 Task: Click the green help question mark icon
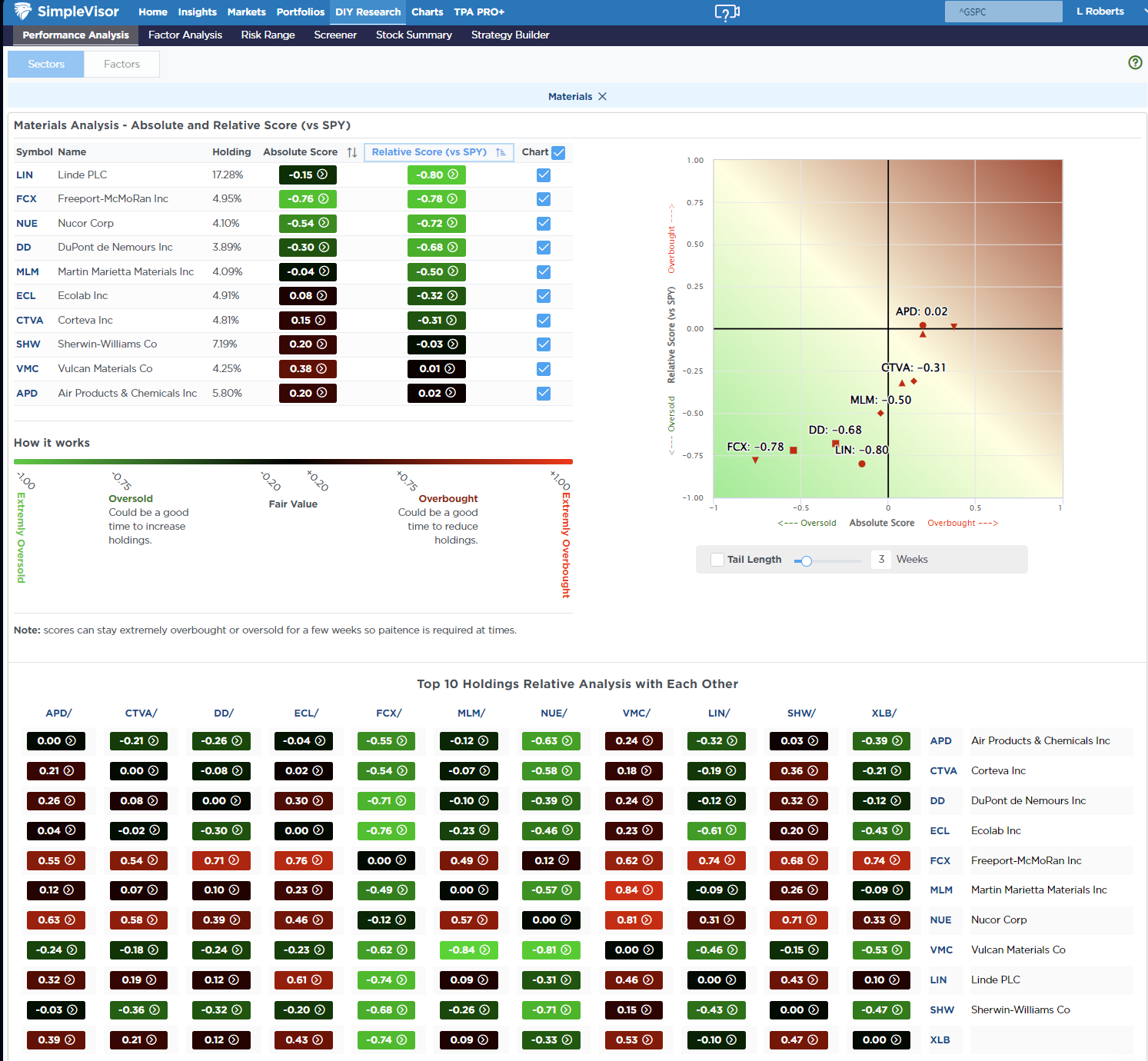(1134, 63)
